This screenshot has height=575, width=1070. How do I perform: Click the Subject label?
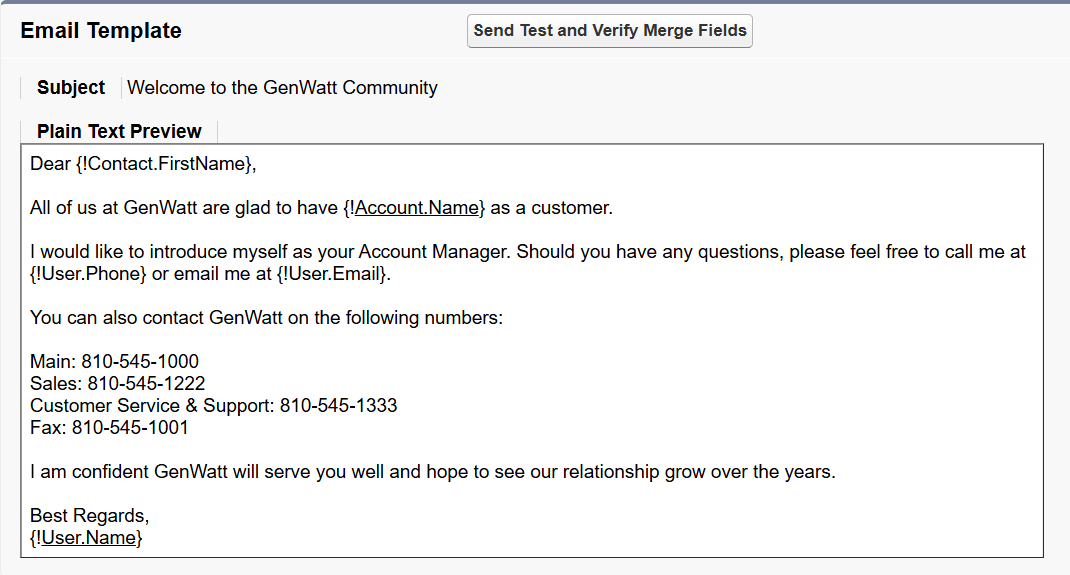coord(71,88)
